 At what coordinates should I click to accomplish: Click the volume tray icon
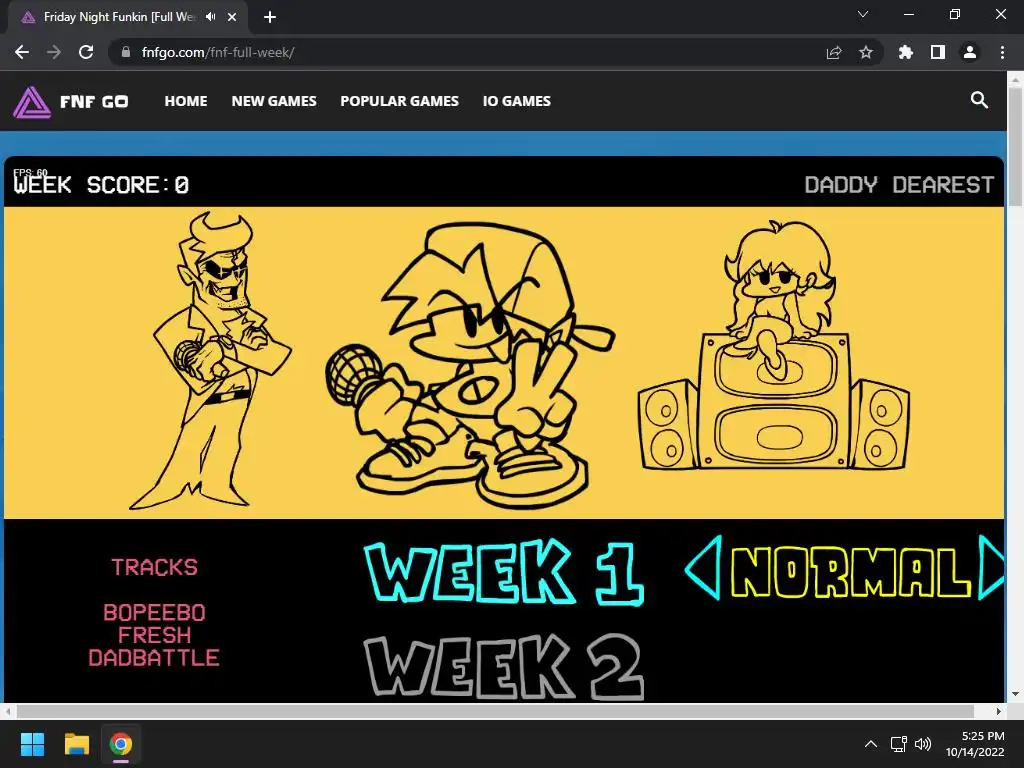923,744
